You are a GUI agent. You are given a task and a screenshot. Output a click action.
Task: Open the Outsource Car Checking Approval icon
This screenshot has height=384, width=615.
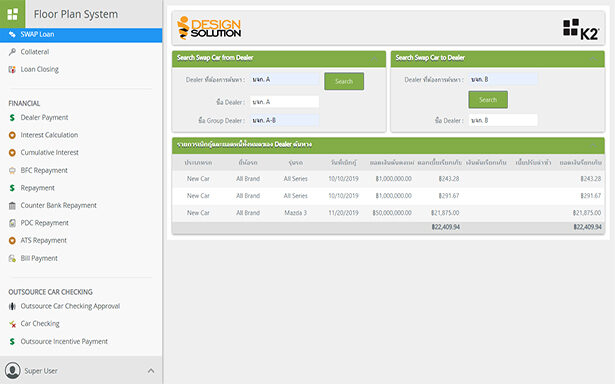12,306
